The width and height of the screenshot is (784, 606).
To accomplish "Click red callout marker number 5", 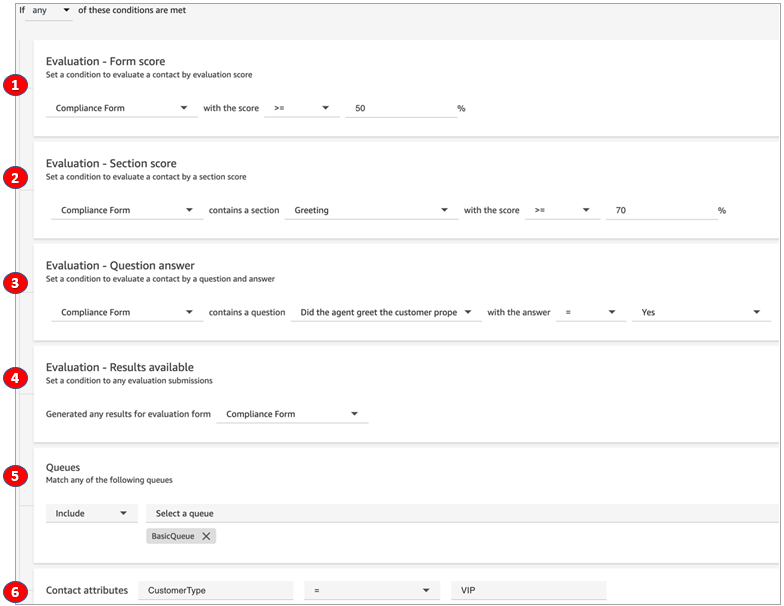I will pyautogui.click(x=14, y=476).
